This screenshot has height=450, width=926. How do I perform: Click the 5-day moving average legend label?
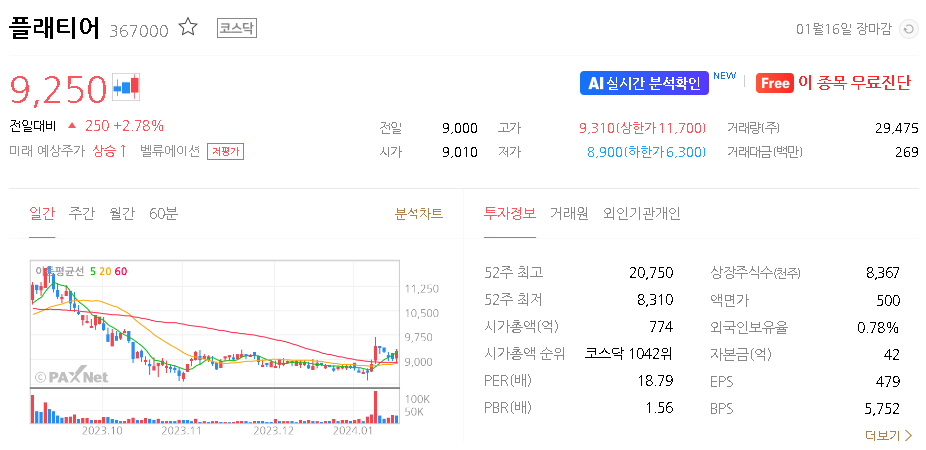click(x=93, y=271)
